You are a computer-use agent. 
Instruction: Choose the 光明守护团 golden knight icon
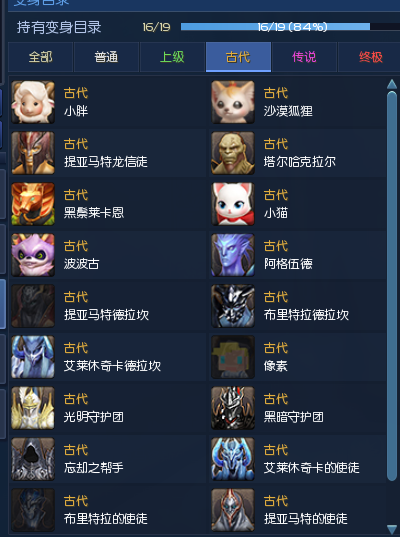click(33, 408)
